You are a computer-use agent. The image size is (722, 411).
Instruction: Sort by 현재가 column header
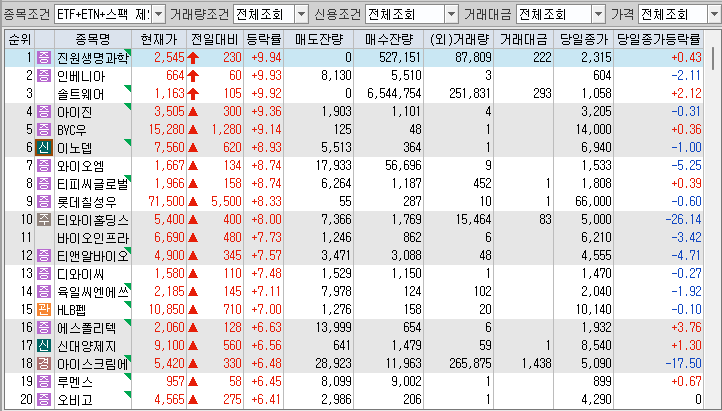[159, 39]
